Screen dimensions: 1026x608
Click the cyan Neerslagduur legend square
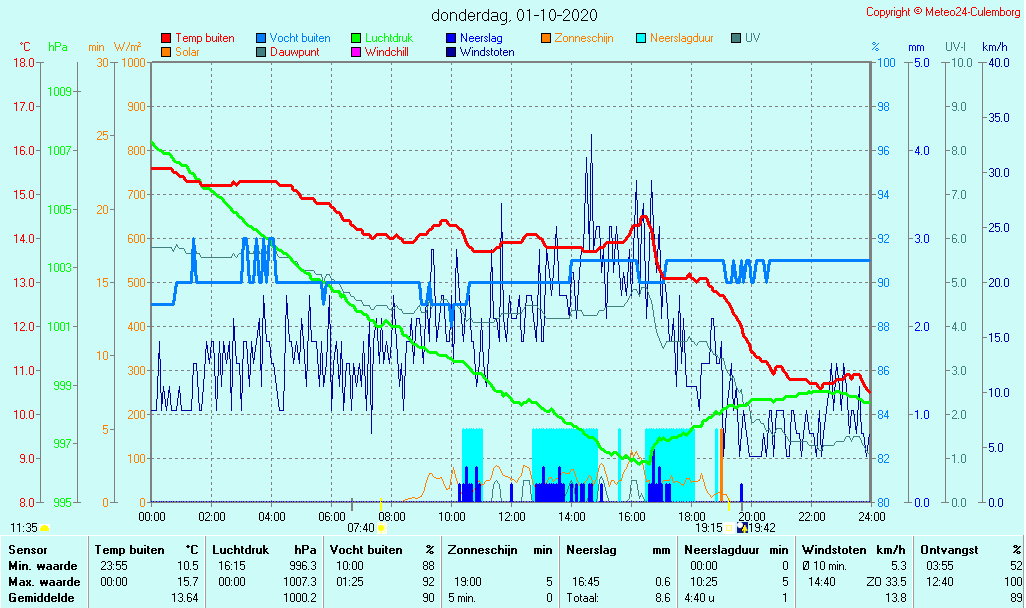click(641, 38)
